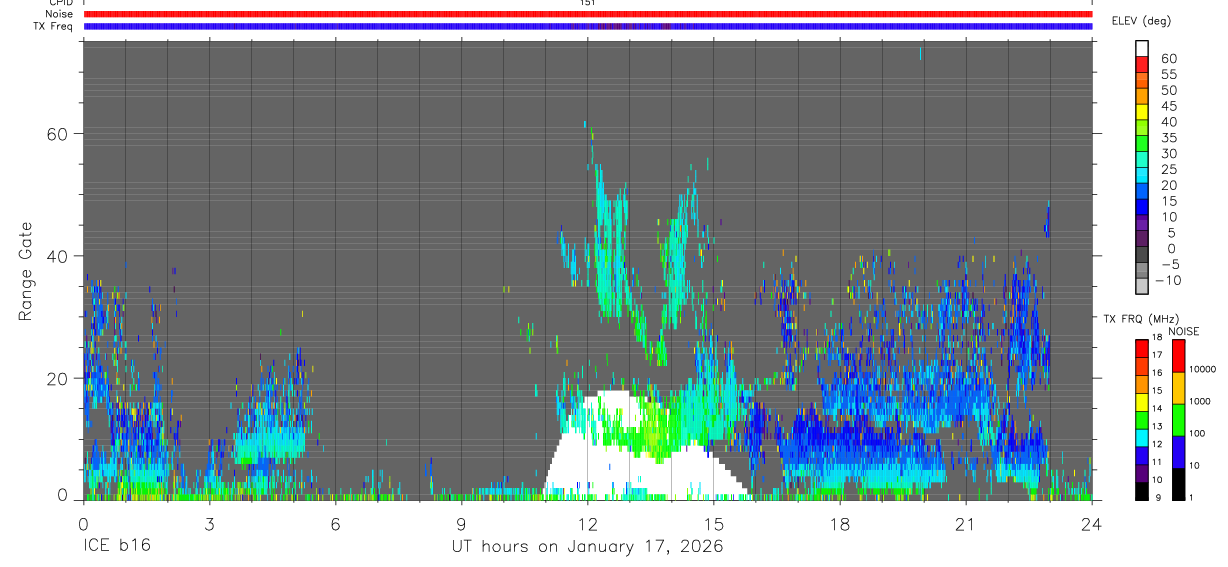Select the blue segment of NOISE colorbar

(1178, 451)
